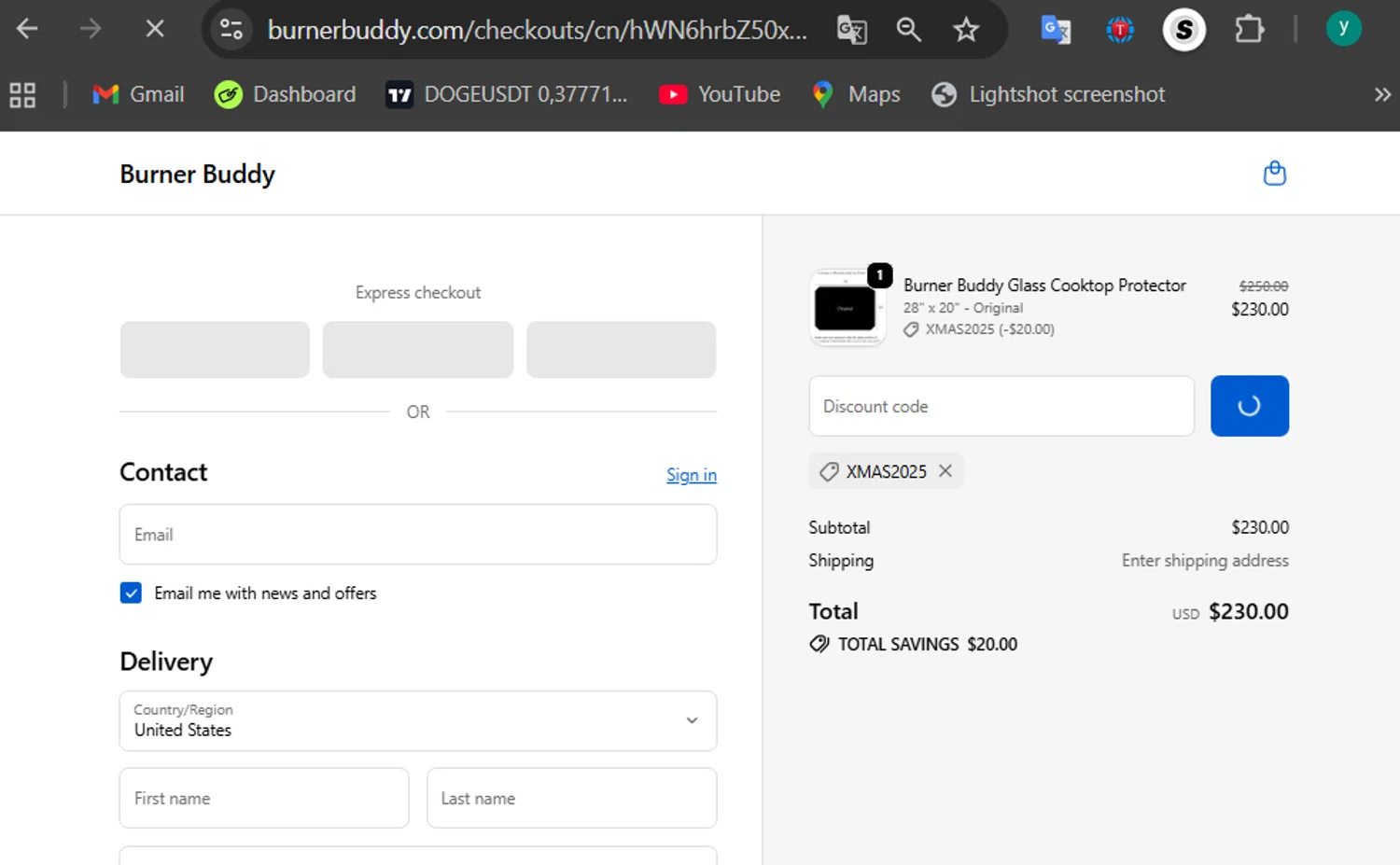Focus the Email input field
The width and height of the screenshot is (1400, 865).
(418, 535)
